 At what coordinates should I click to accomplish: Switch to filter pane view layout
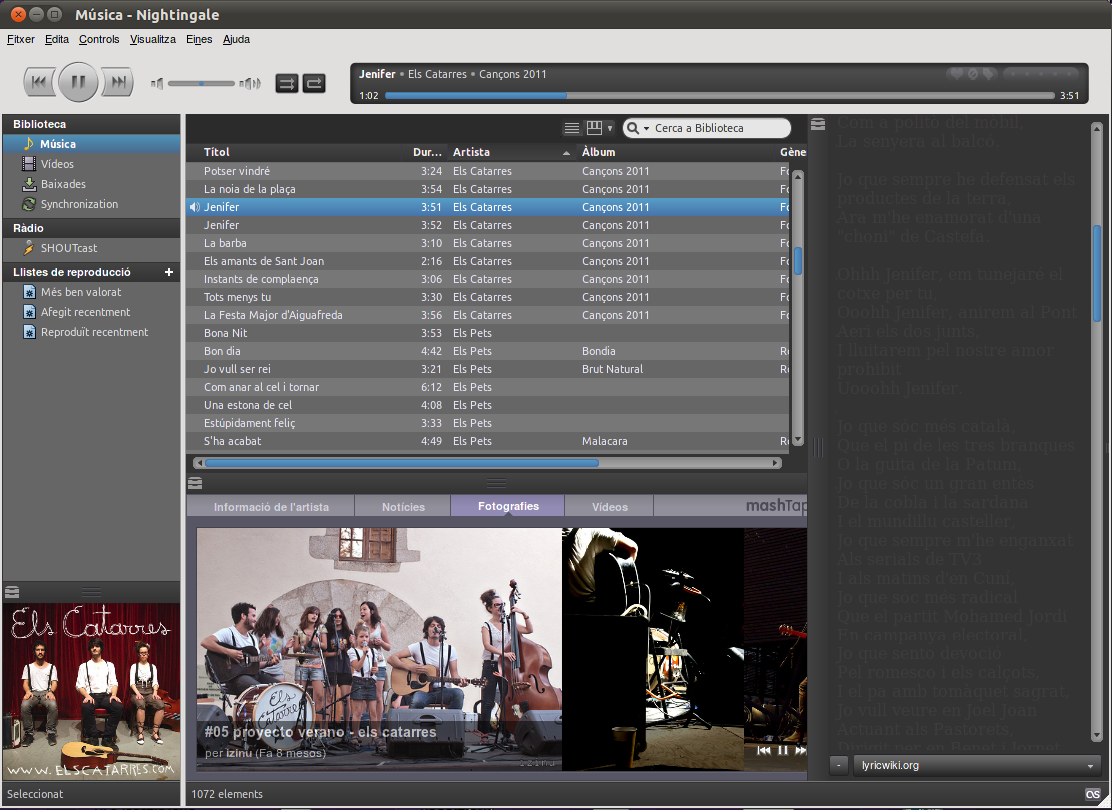point(594,128)
